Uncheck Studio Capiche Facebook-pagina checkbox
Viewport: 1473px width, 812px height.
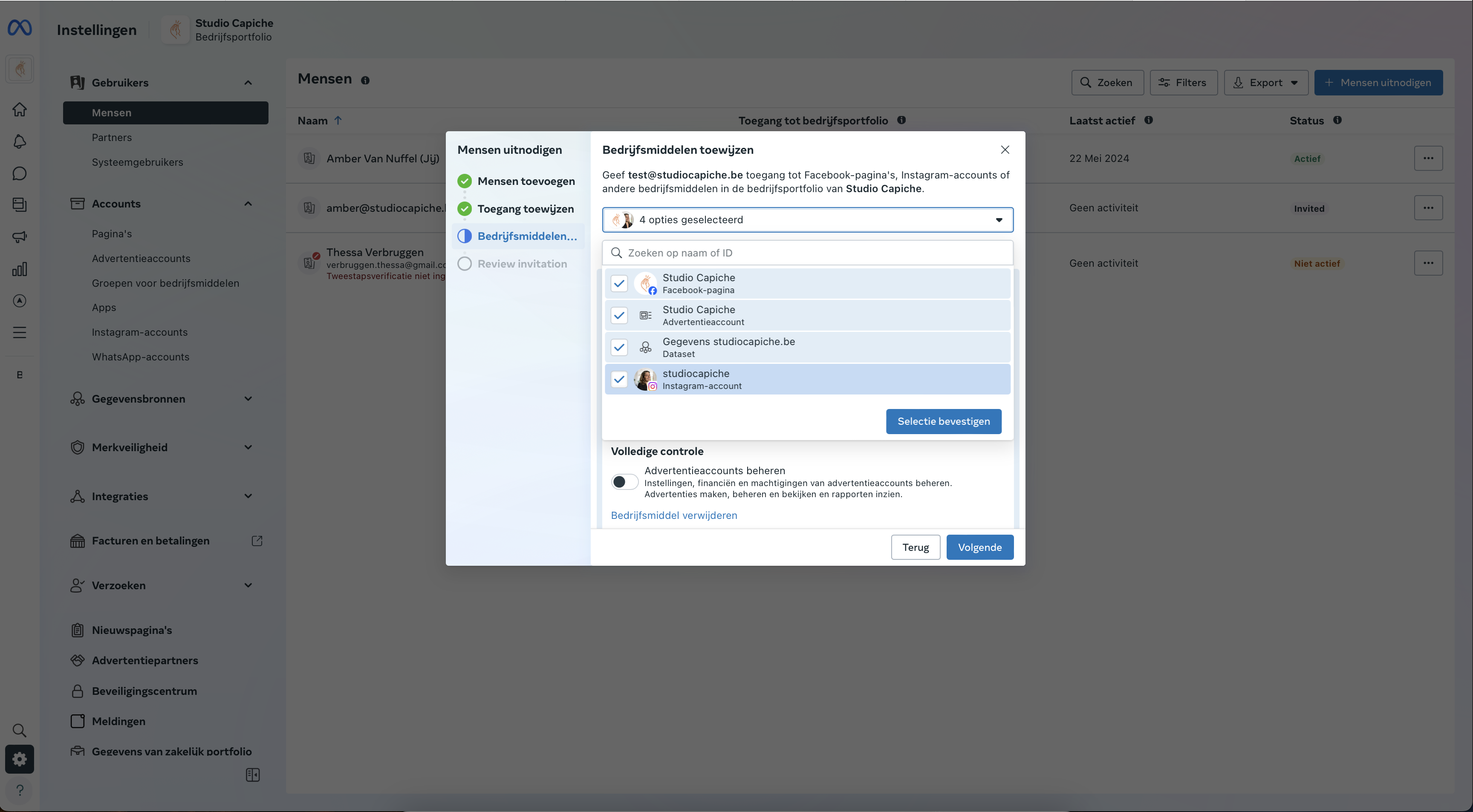click(x=619, y=283)
